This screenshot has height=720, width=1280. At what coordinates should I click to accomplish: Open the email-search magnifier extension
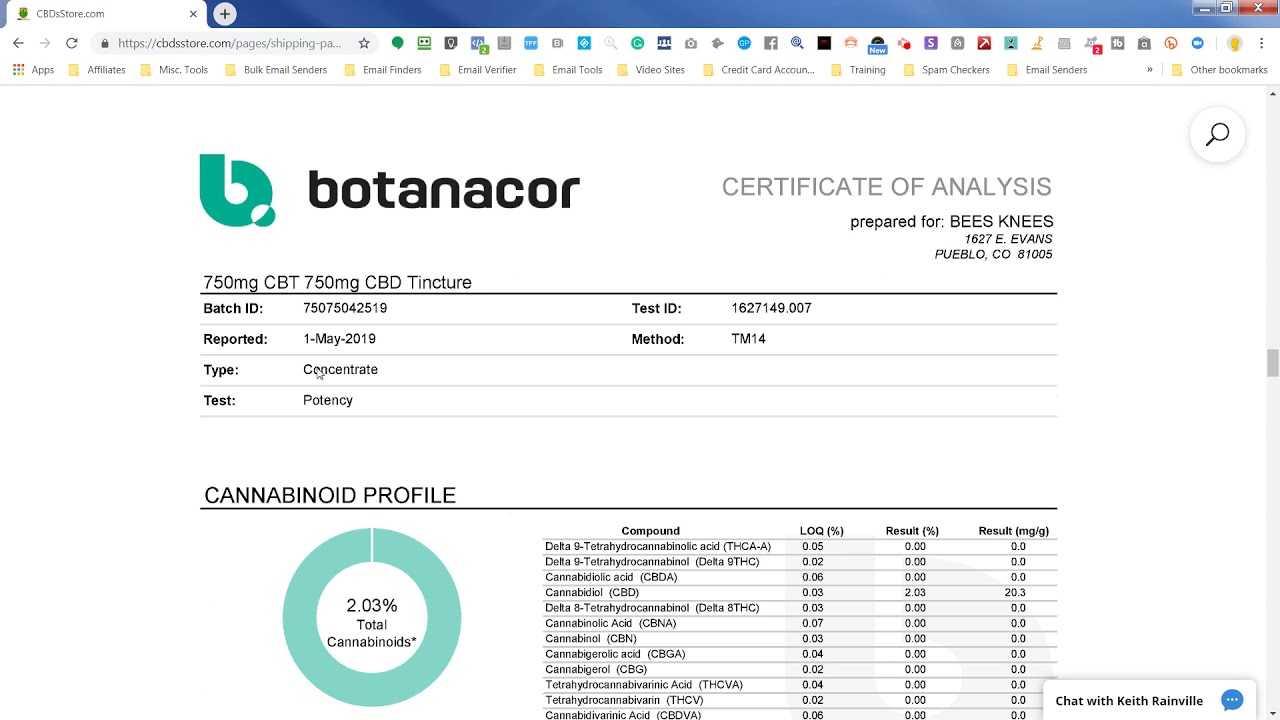tap(797, 43)
